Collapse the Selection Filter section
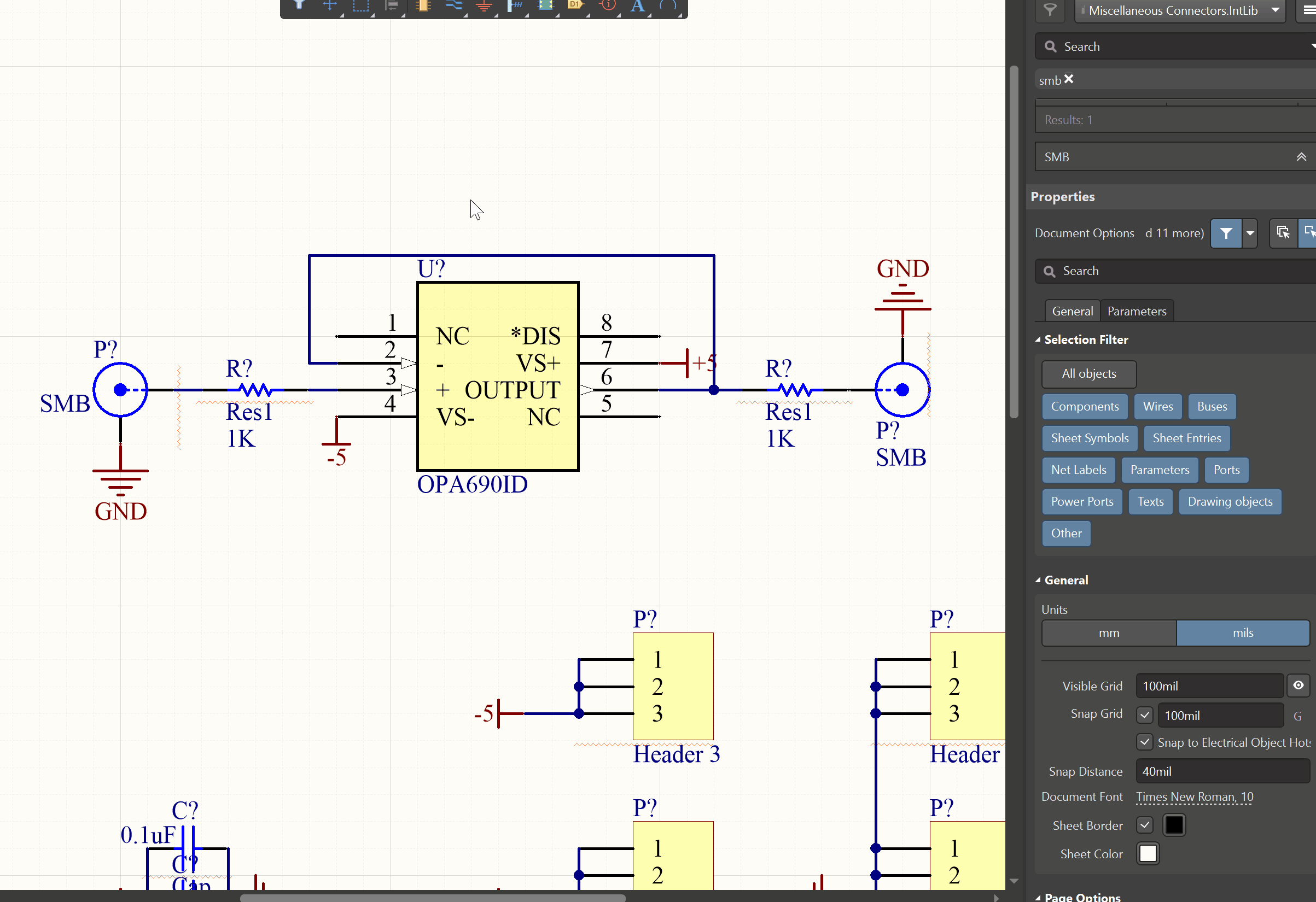Image resolution: width=1316 pixels, height=902 pixels. pyautogui.click(x=1038, y=339)
